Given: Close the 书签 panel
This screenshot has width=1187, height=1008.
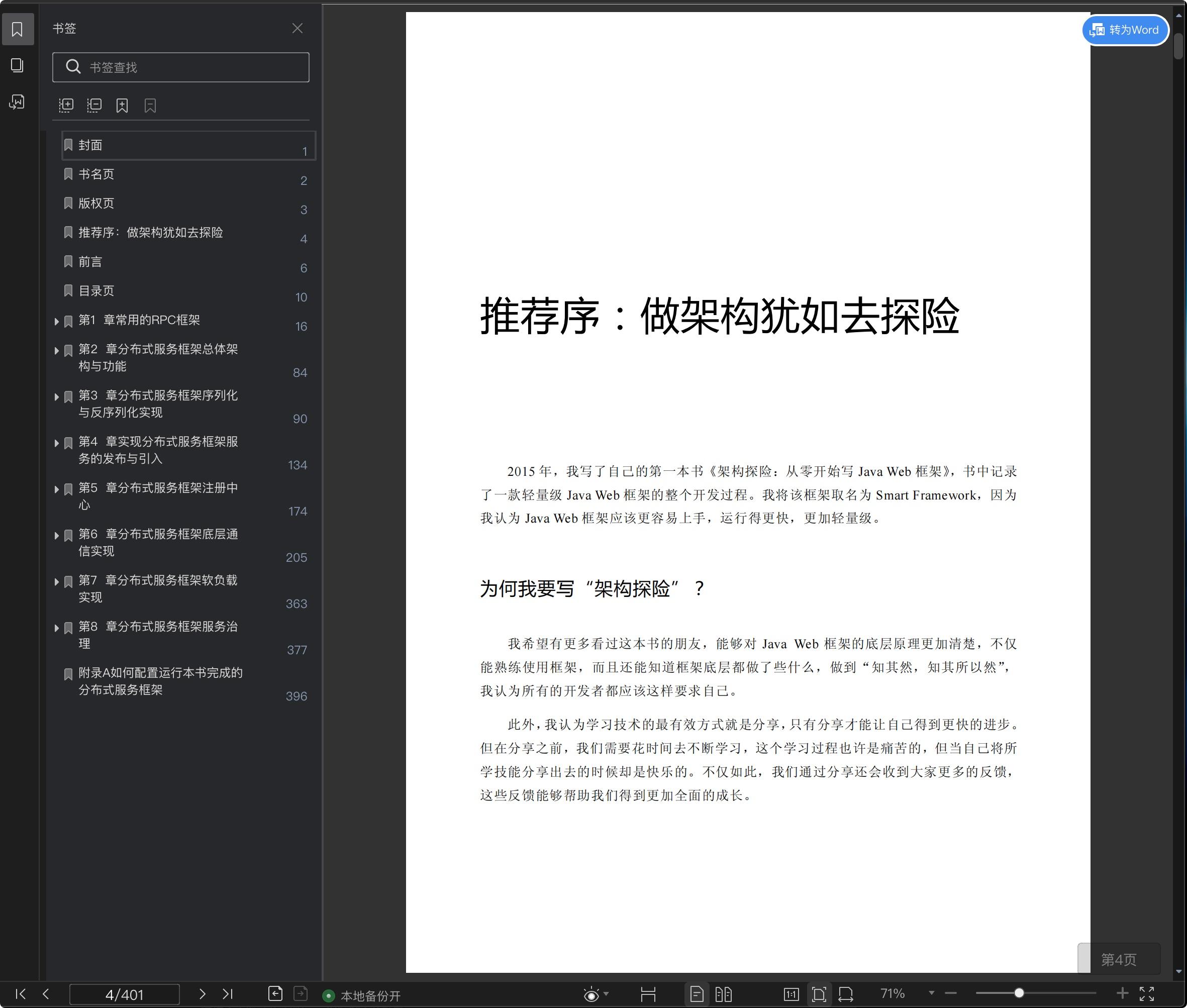Looking at the screenshot, I should point(297,29).
